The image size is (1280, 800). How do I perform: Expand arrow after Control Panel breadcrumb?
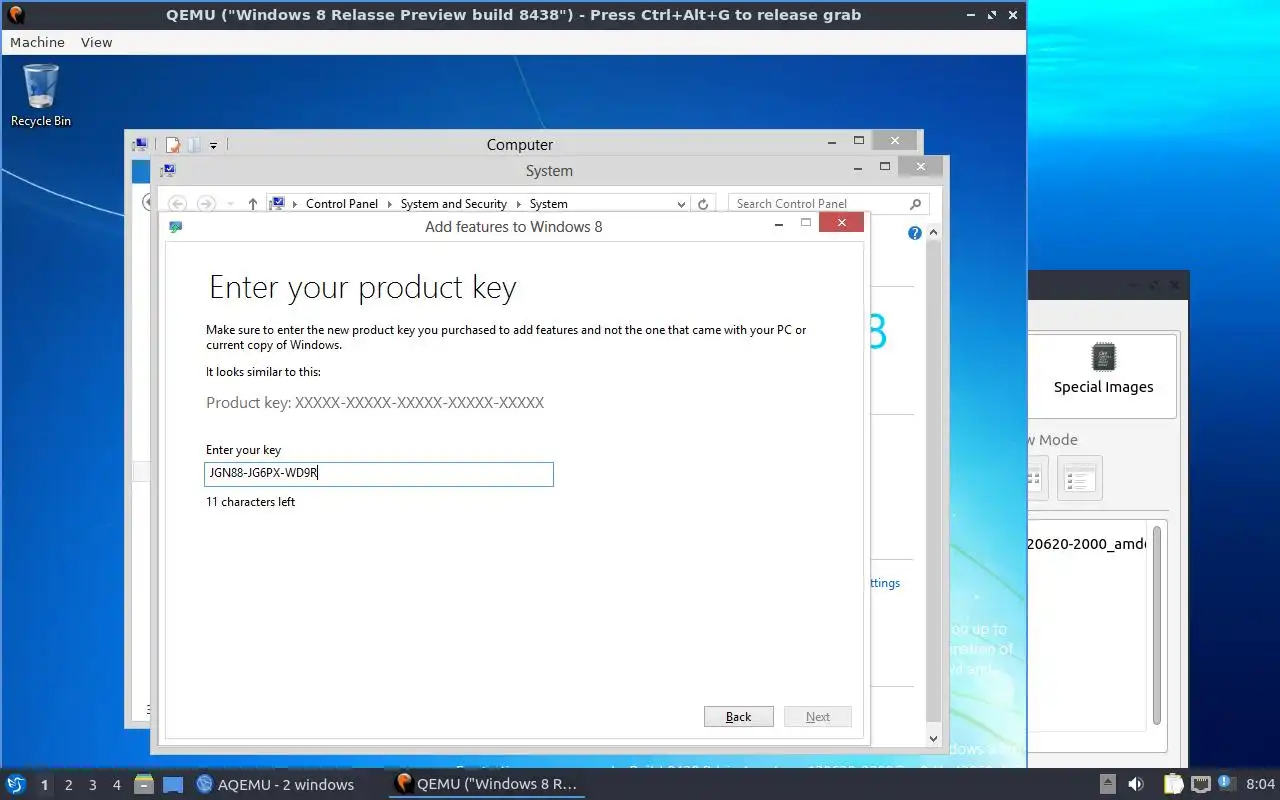pyautogui.click(x=390, y=204)
